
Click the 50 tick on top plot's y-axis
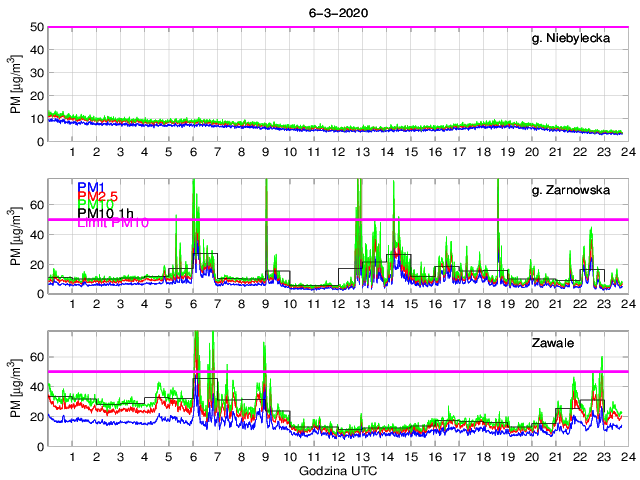click(35, 27)
